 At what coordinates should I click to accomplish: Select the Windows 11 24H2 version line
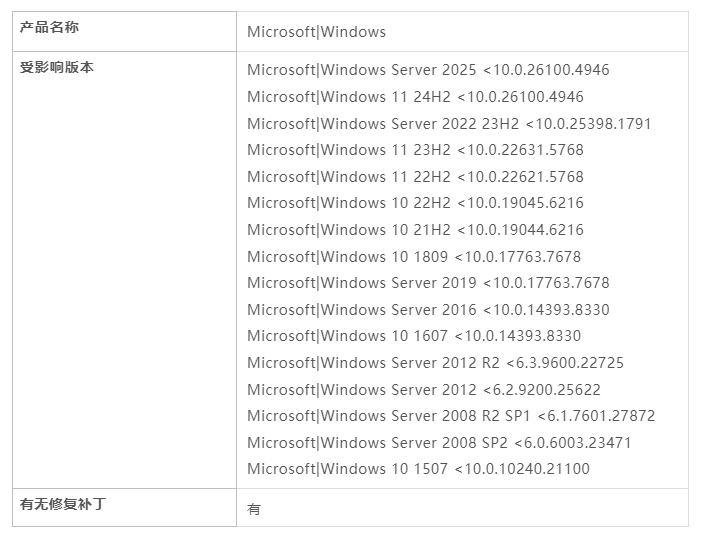click(x=415, y=97)
